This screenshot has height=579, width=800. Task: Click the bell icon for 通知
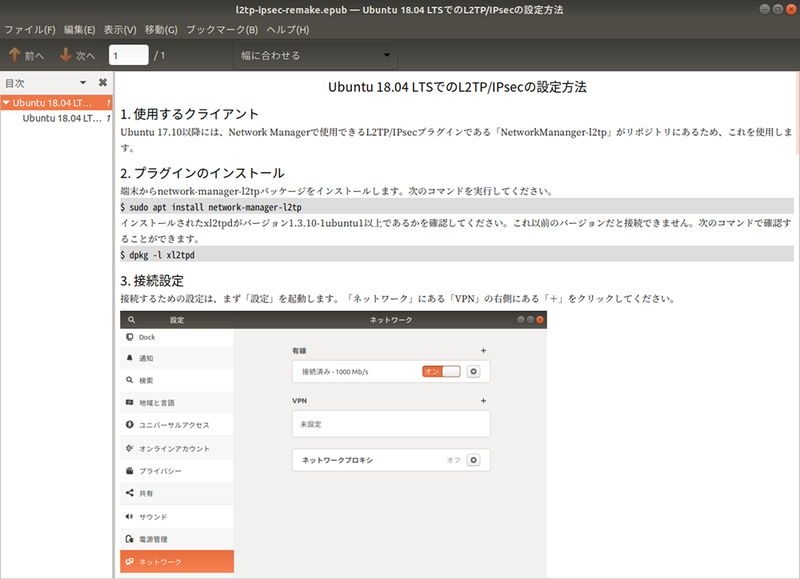pyautogui.click(x=130, y=358)
